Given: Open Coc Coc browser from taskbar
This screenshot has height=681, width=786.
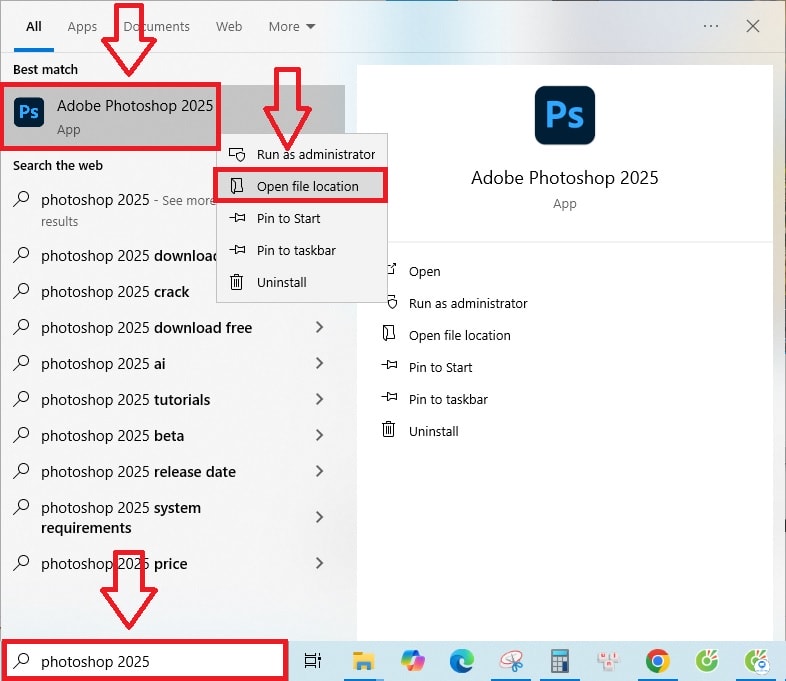Looking at the screenshot, I should click(707, 661).
